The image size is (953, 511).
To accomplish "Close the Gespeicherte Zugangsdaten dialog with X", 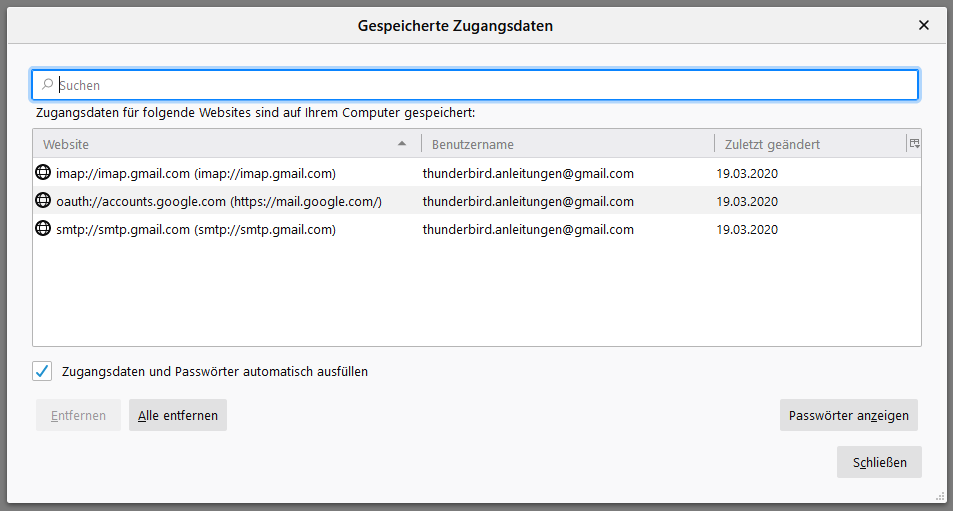I will point(924,26).
